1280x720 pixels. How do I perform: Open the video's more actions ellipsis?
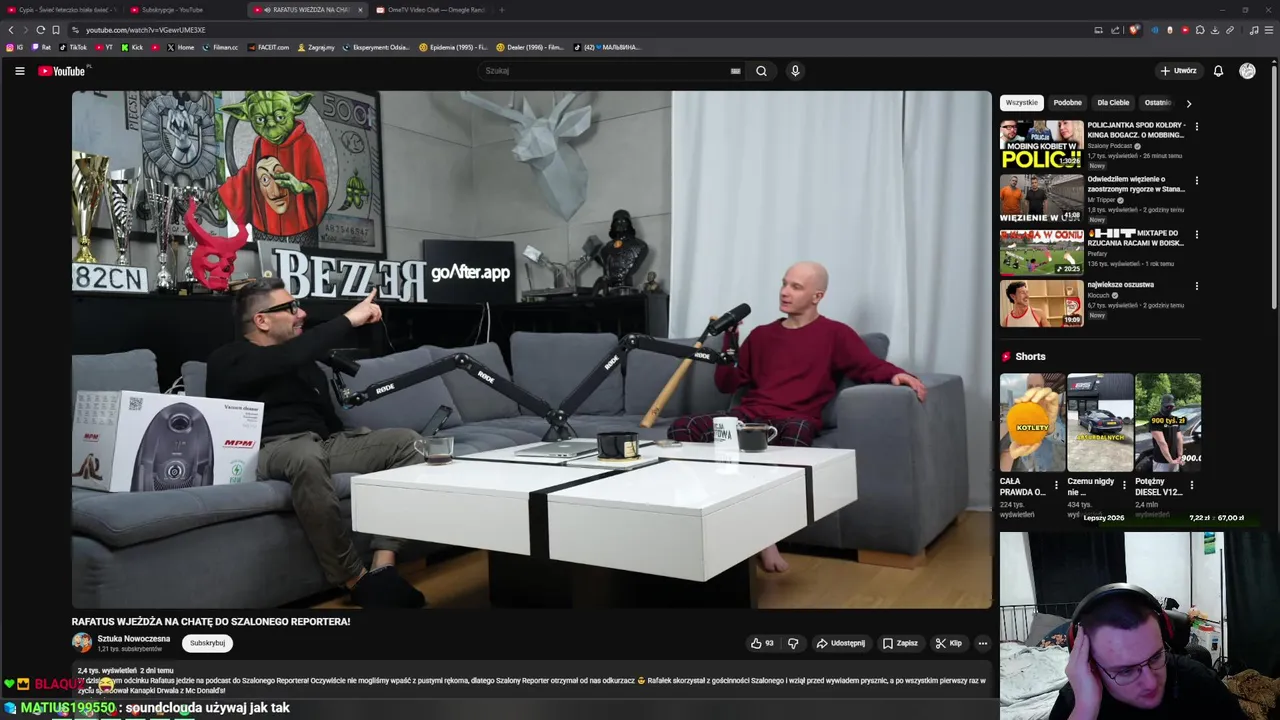983,643
